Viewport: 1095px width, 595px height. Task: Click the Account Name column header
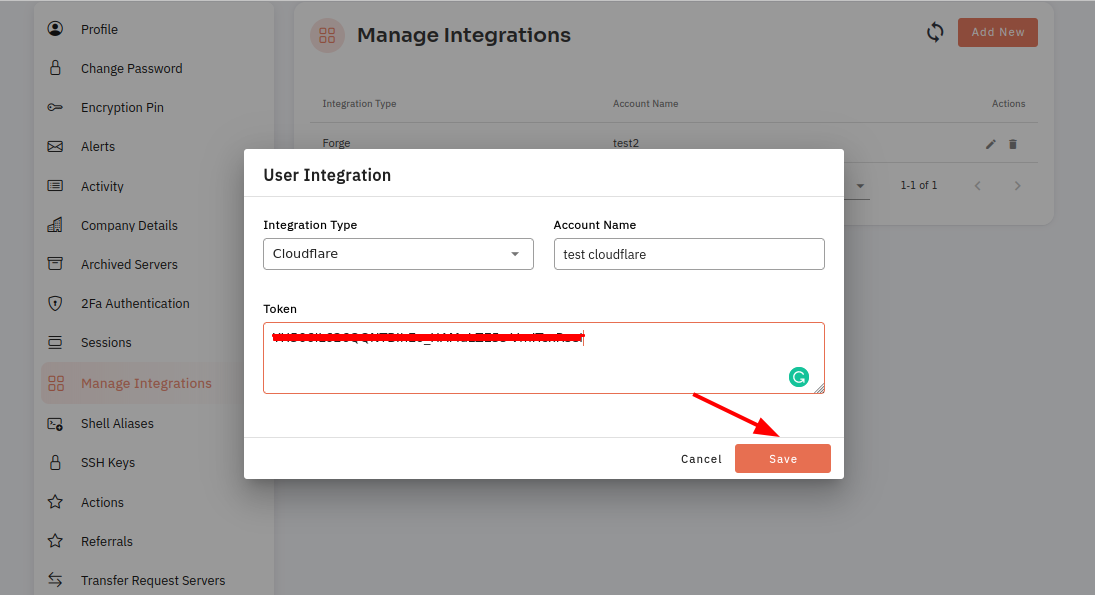pos(645,103)
